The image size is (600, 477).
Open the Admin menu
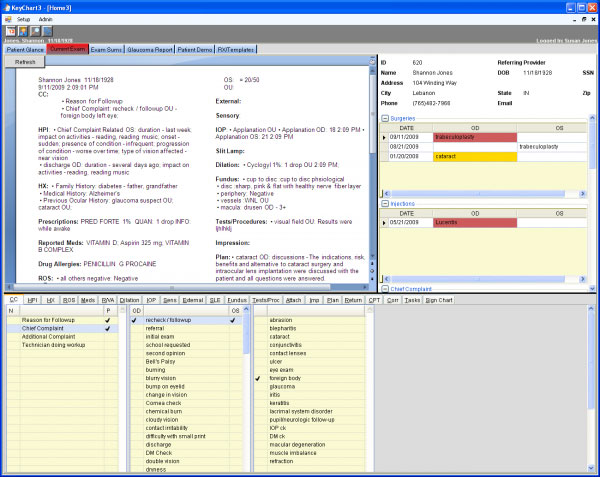coord(45,19)
